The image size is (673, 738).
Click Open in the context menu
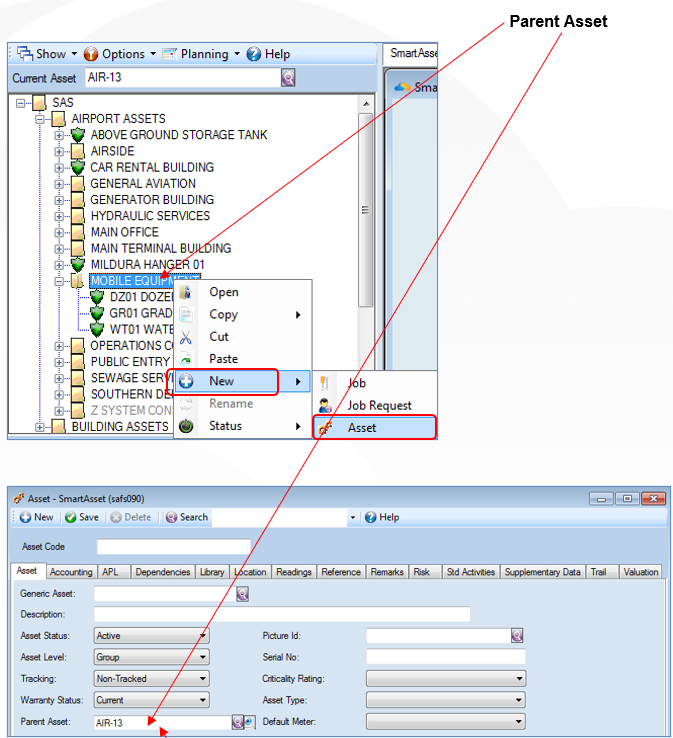click(223, 292)
